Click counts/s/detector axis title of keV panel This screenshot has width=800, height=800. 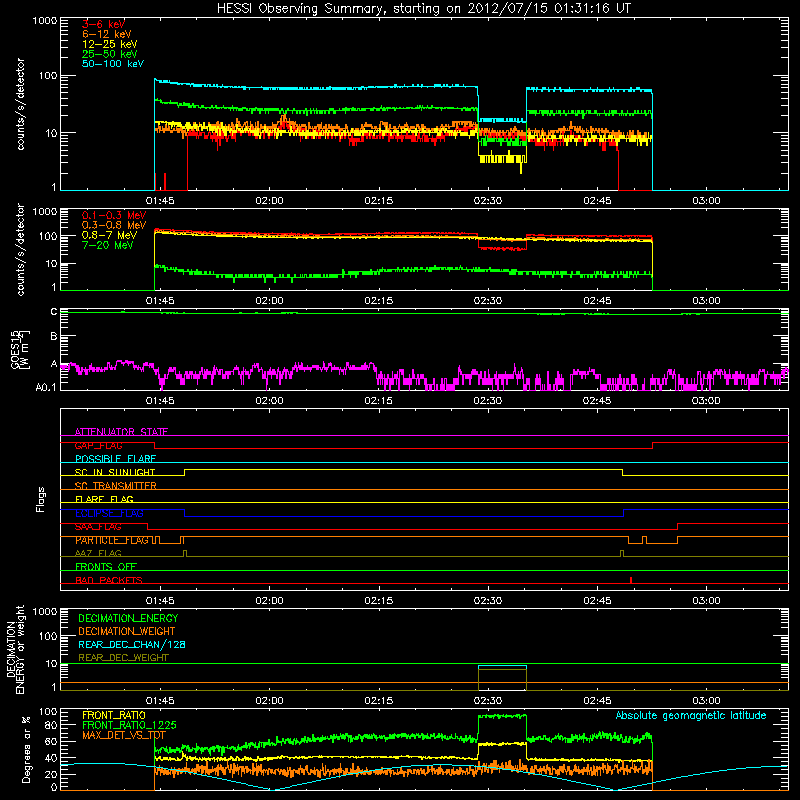click(x=20, y=104)
